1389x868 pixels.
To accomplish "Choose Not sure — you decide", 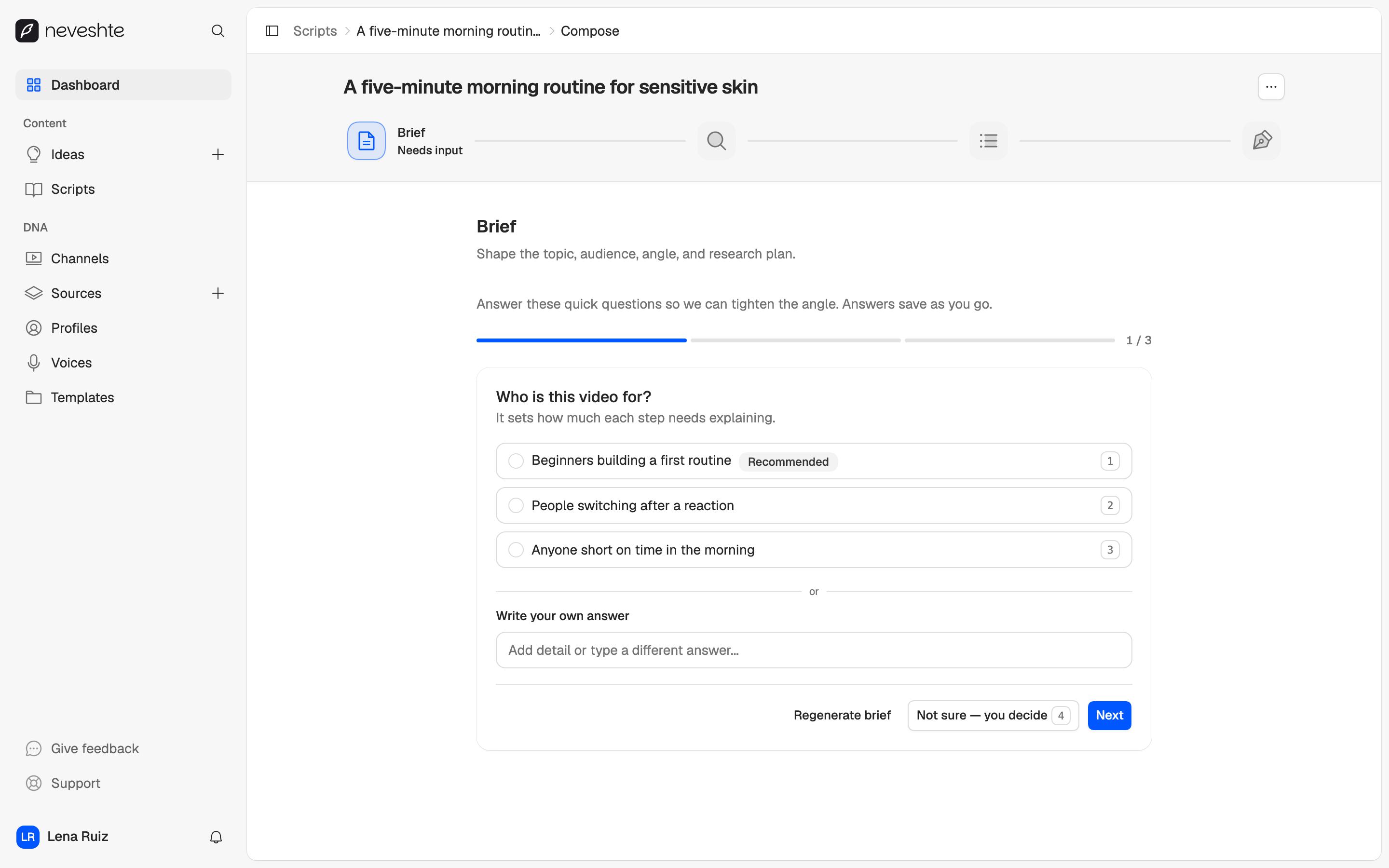I will click(993, 715).
